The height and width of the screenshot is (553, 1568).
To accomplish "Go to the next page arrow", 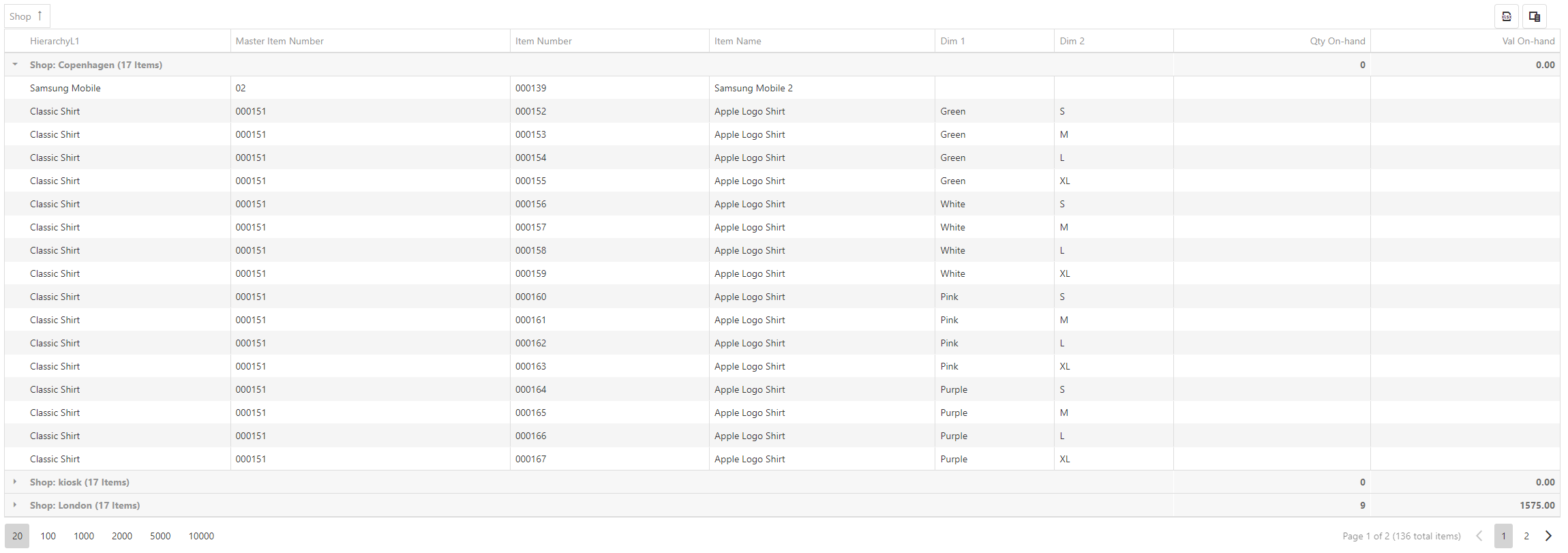I will 1548,536.
